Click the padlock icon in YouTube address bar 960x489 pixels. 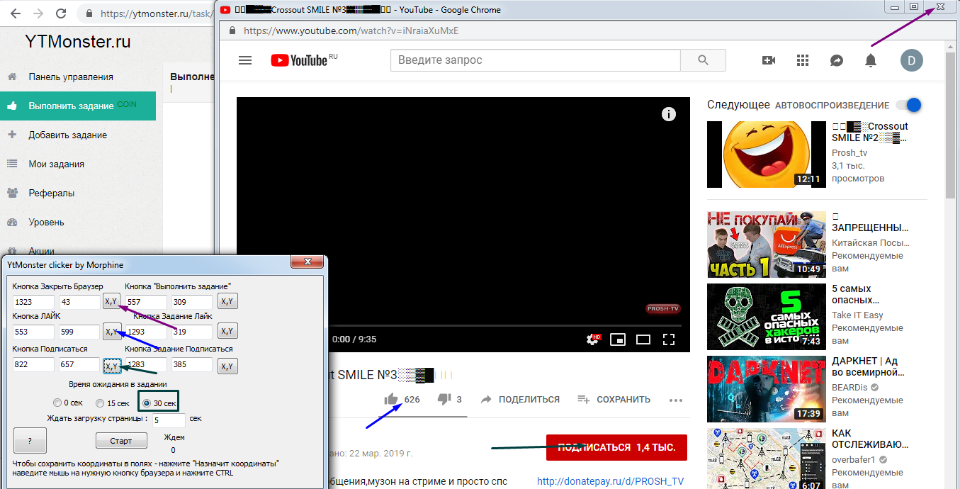232,31
